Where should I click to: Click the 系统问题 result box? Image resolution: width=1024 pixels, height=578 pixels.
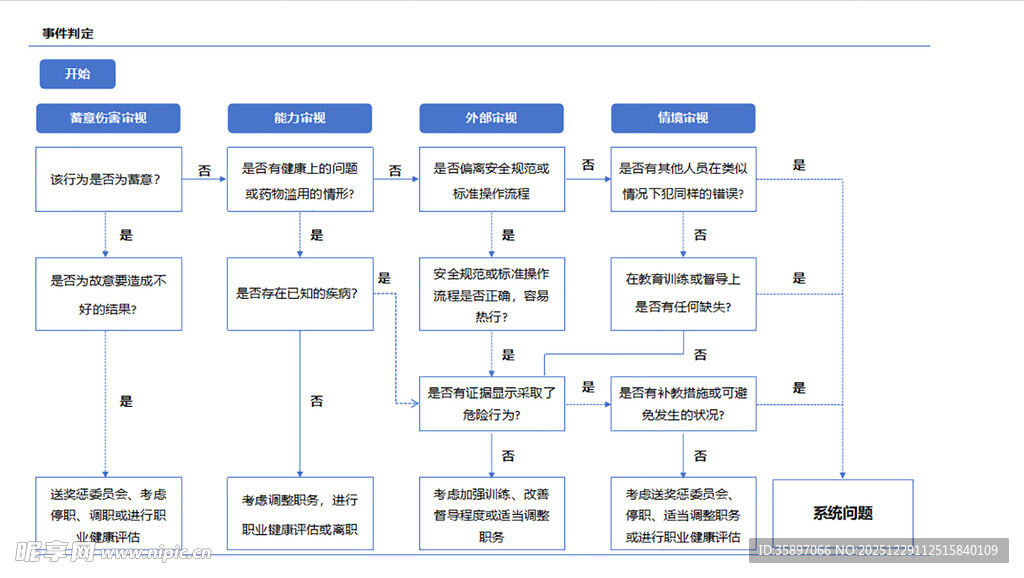(x=842, y=513)
